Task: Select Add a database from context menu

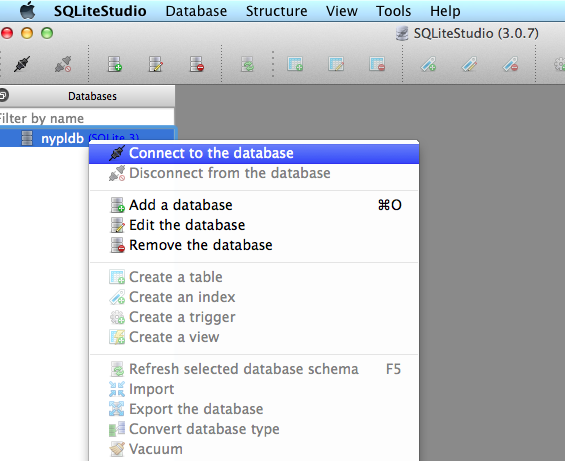Action: point(254,205)
